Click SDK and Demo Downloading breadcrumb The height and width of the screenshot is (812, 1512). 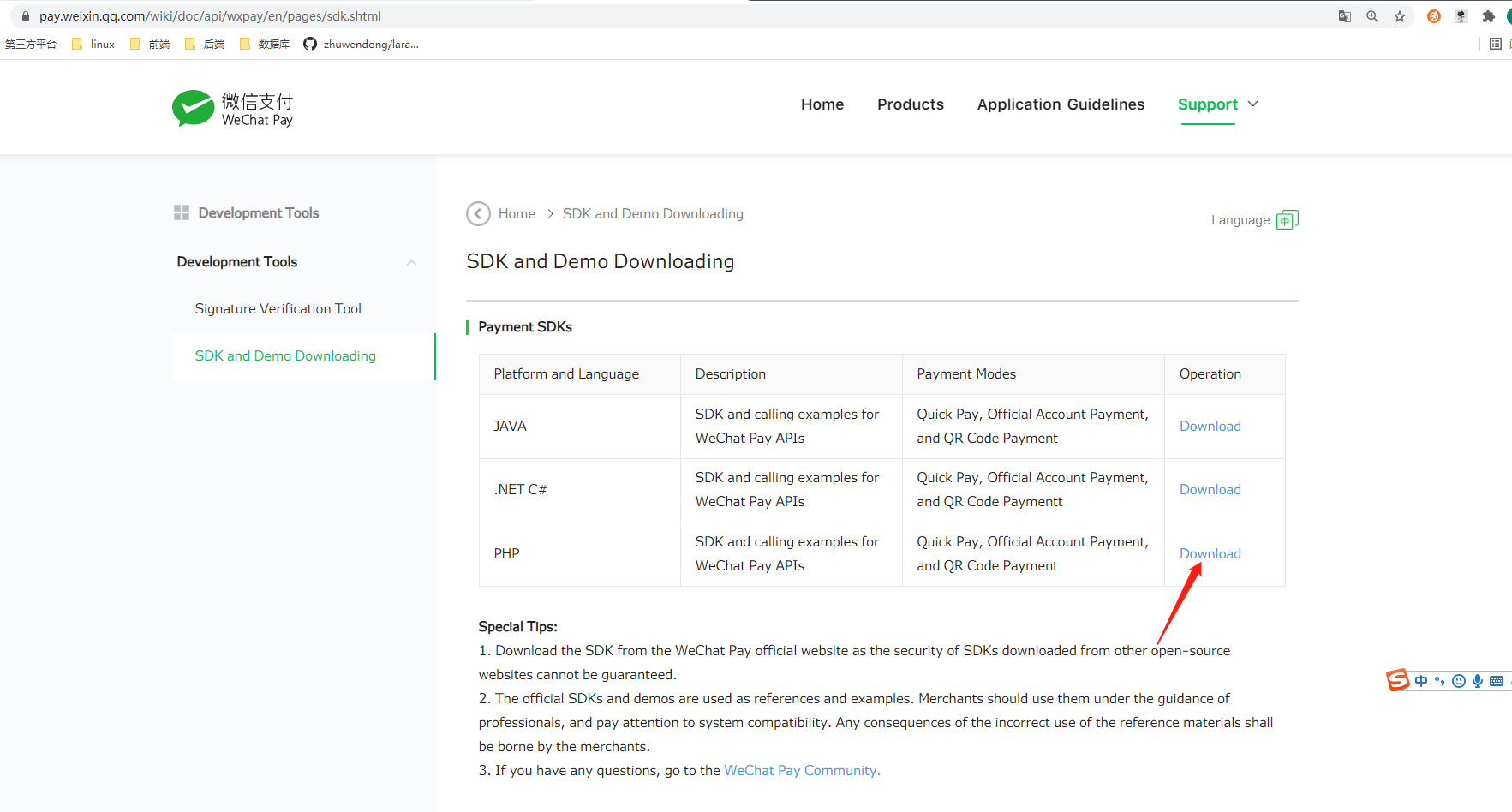pyautogui.click(x=653, y=213)
